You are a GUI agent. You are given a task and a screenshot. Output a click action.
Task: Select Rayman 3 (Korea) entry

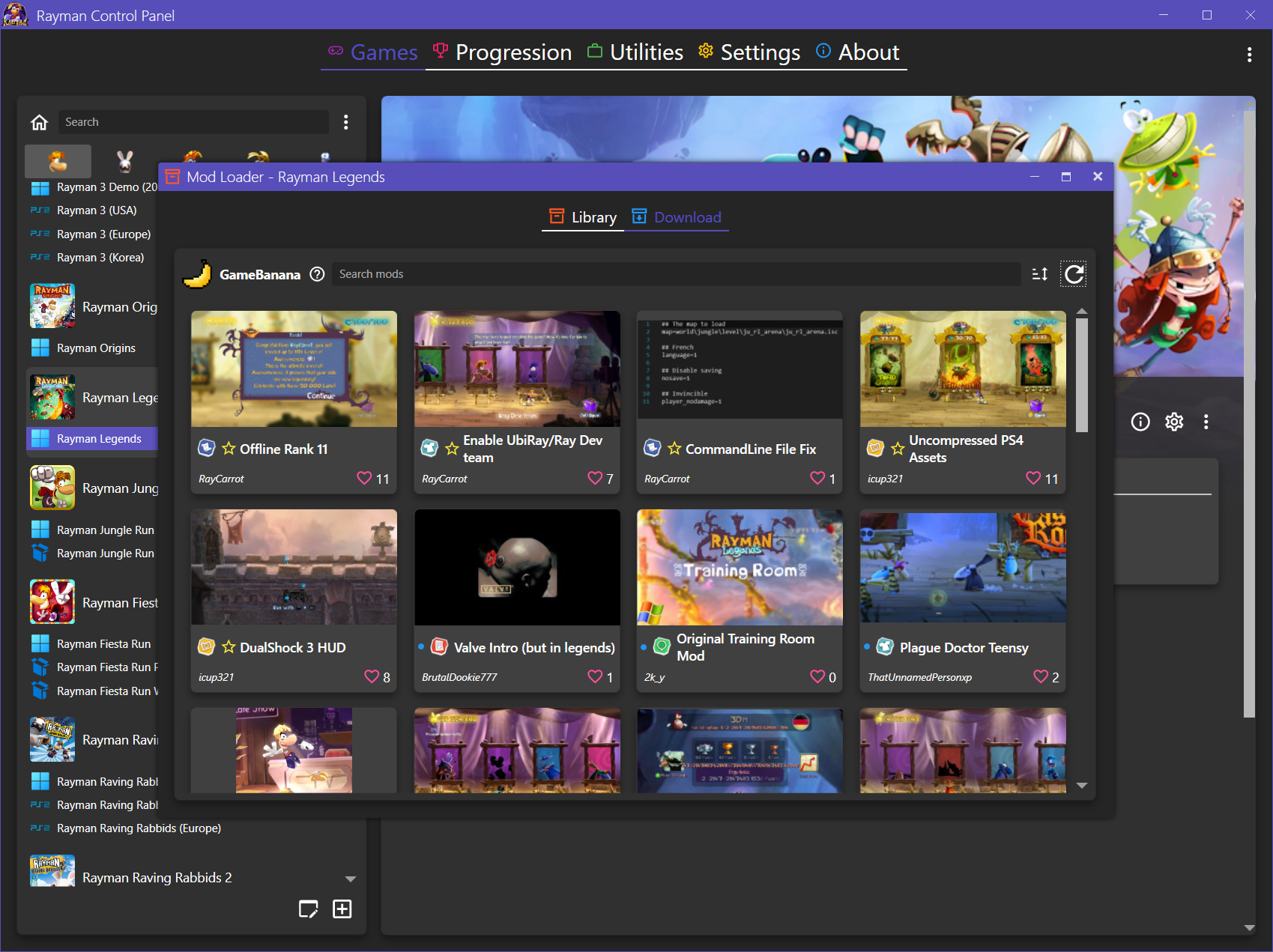pyautogui.click(x=91, y=258)
